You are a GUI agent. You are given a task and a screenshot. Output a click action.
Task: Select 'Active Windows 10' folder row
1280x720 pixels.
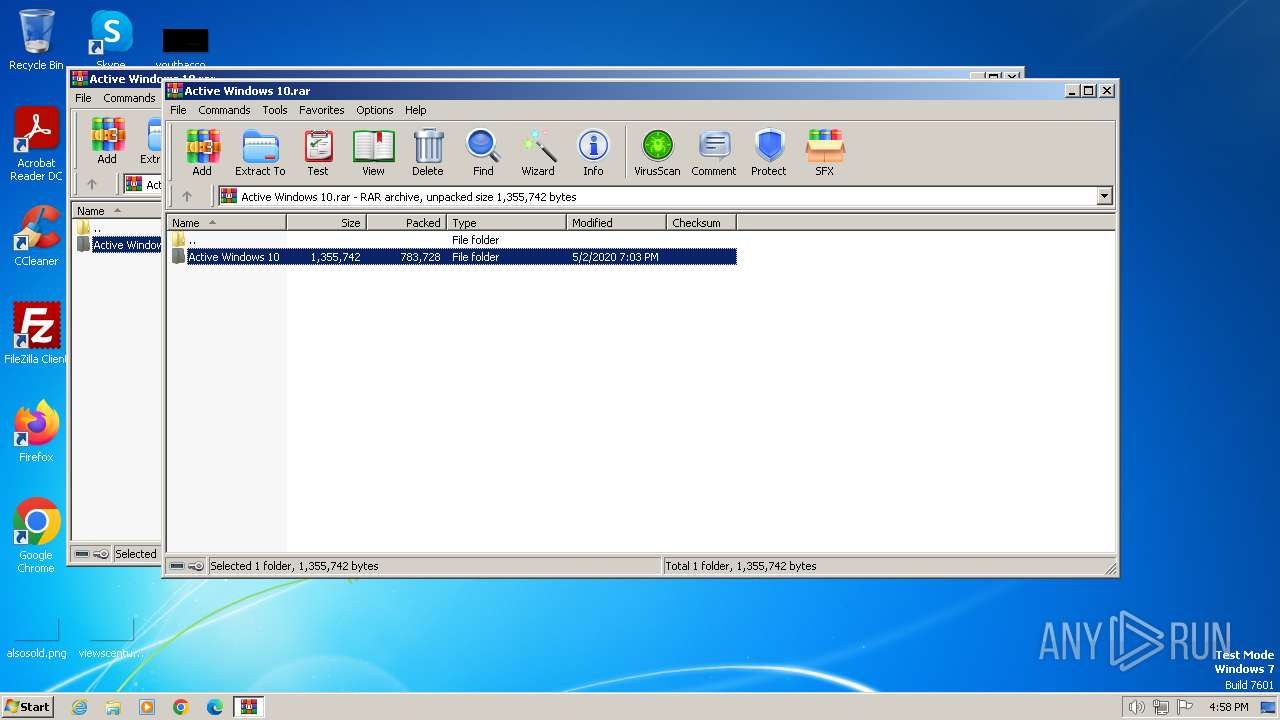[452, 257]
